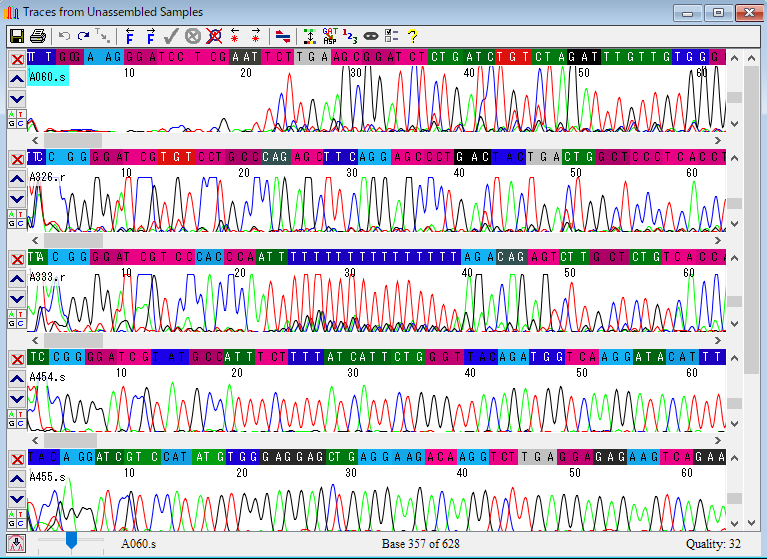Toggle ATGC channels for A454.s
This screenshot has width=767, height=559.
16,419
